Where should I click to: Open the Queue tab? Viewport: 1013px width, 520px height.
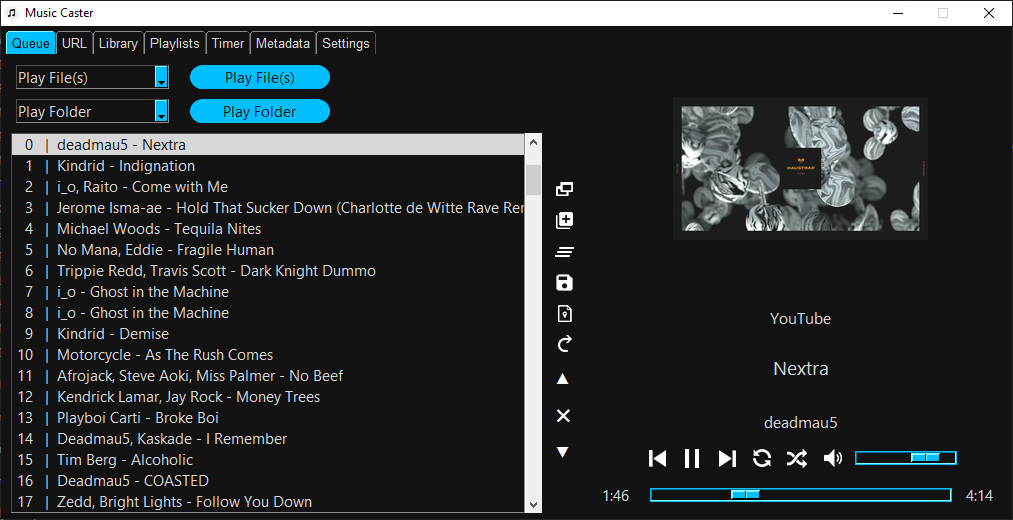[31, 43]
